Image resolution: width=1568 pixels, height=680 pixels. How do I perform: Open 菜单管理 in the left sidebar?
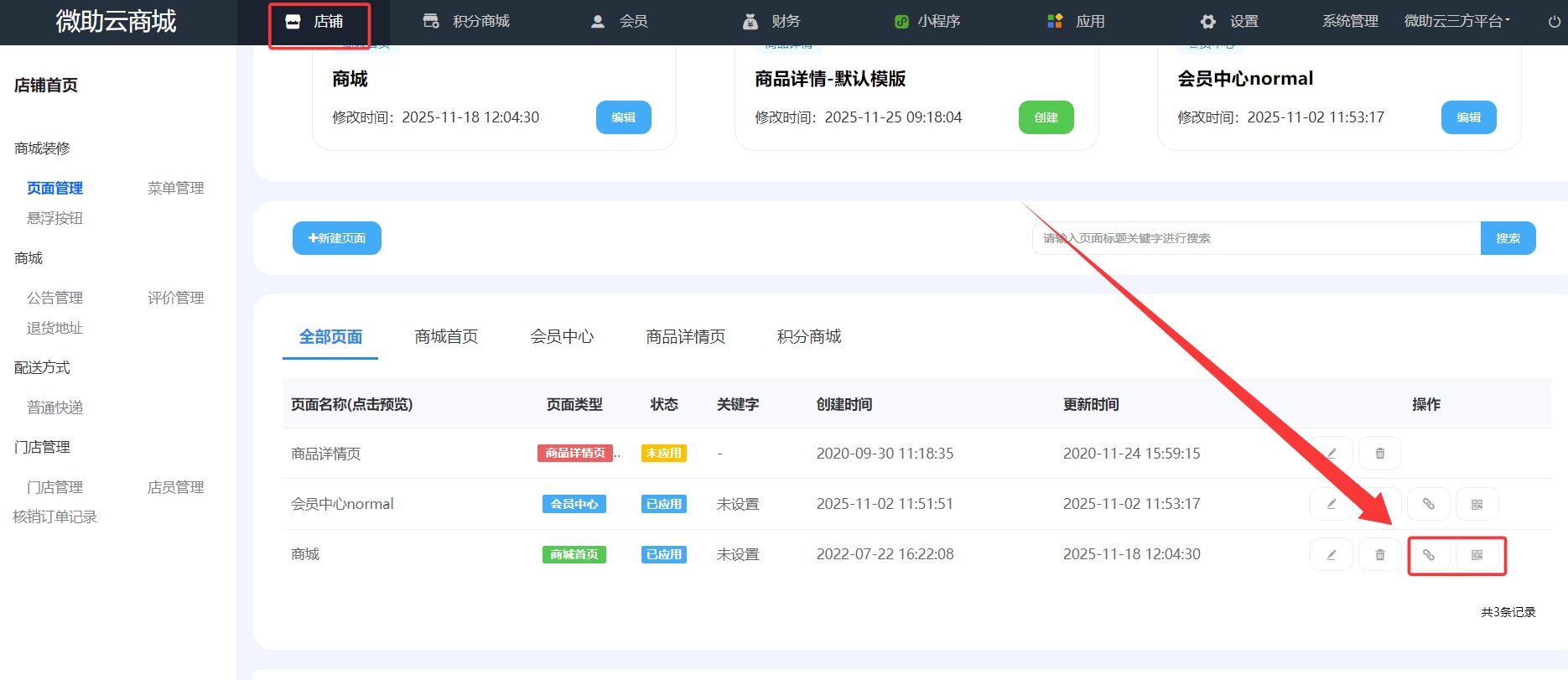click(175, 189)
